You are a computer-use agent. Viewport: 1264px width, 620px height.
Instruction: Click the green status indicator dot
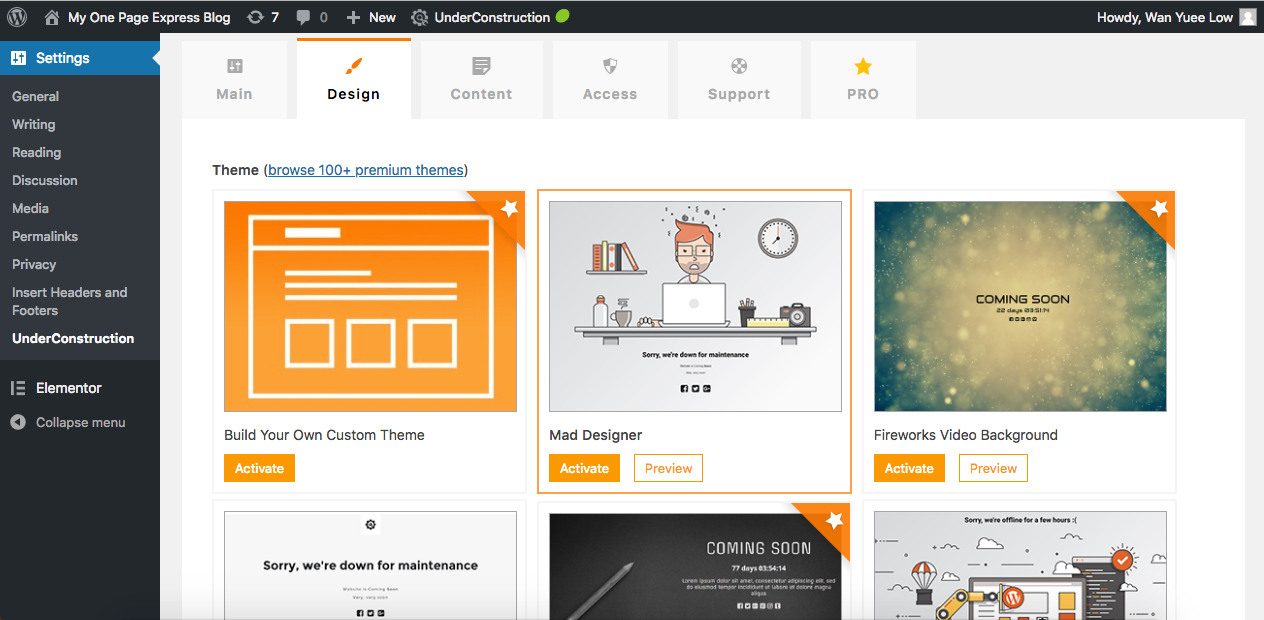click(562, 16)
